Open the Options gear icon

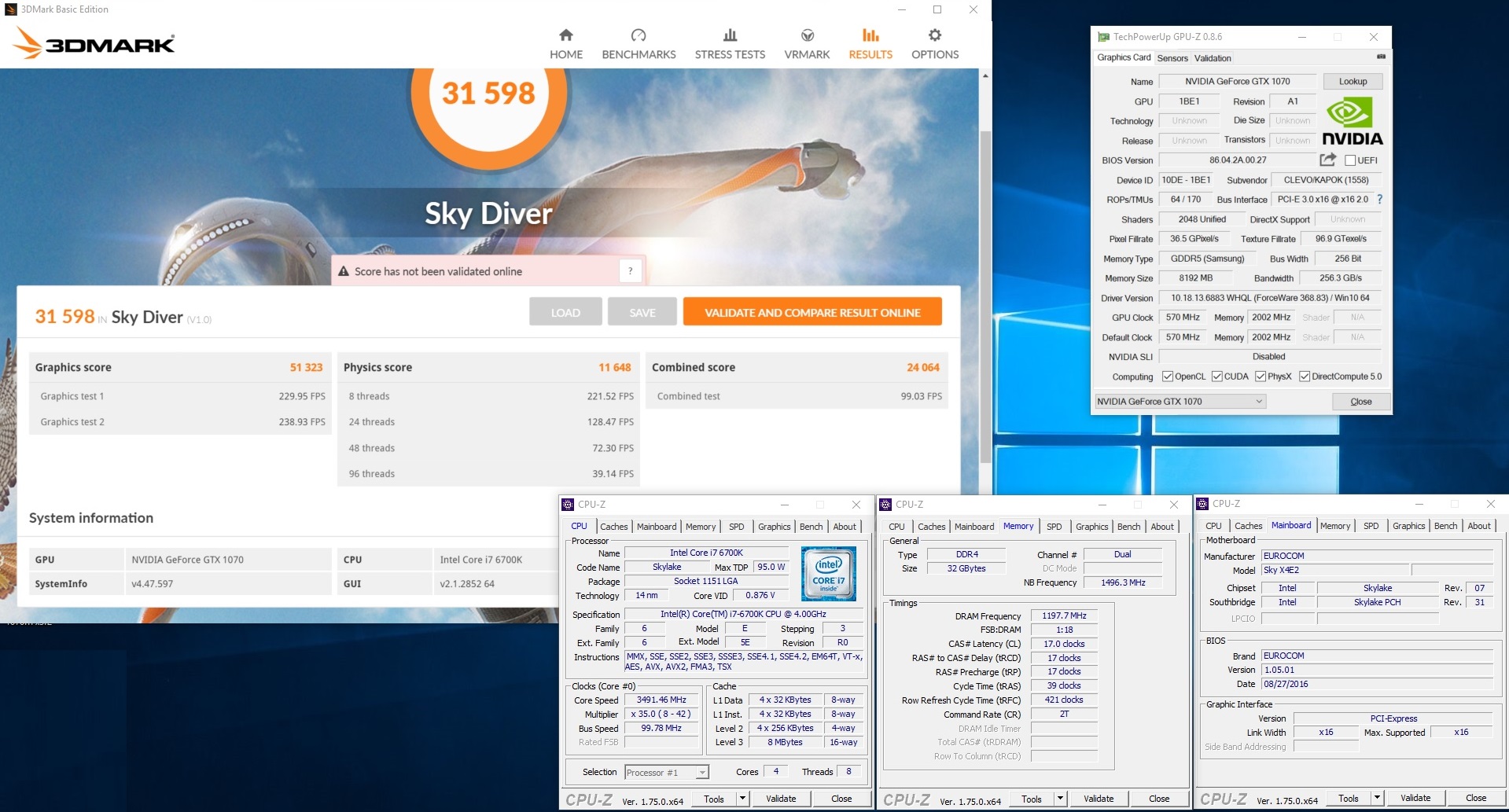934,35
